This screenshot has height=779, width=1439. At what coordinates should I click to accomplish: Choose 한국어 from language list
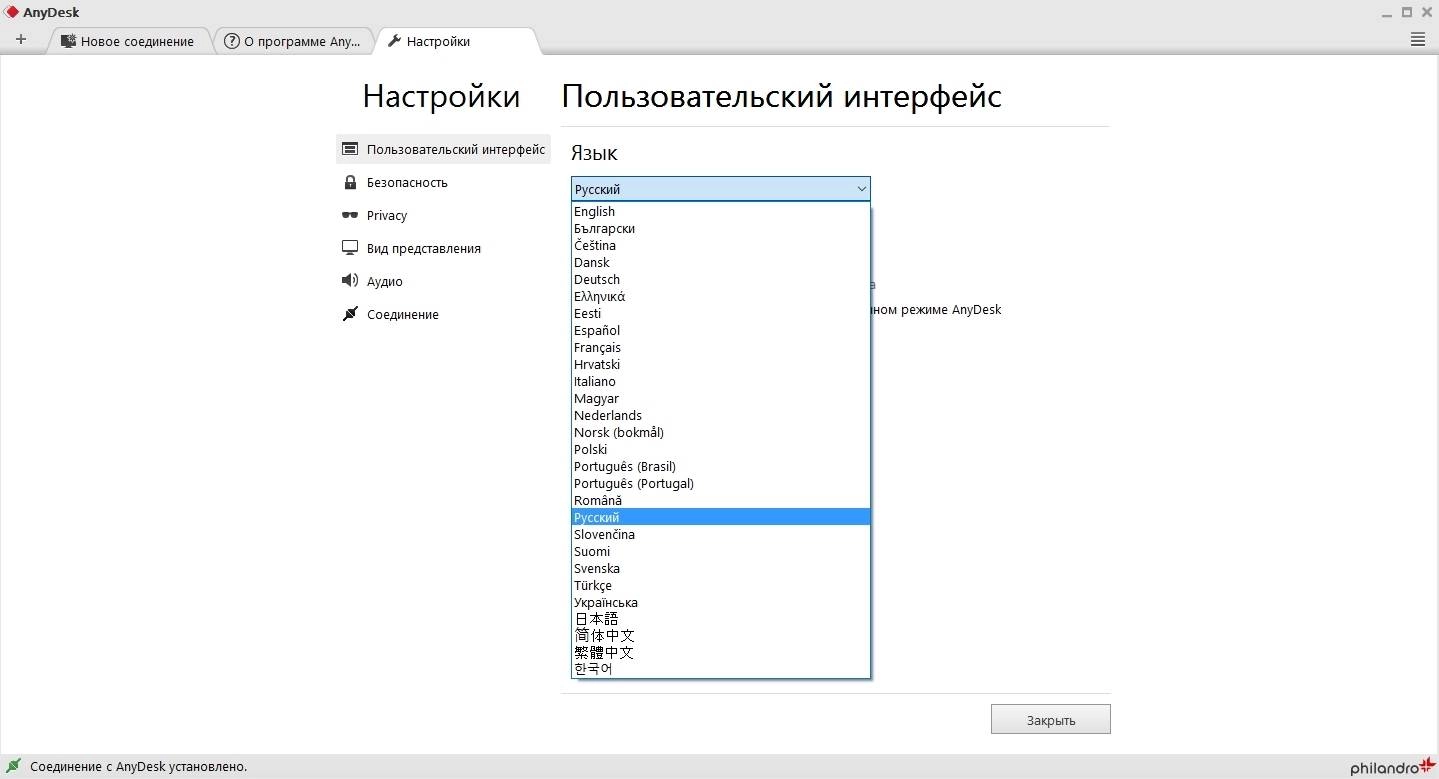[721, 669]
